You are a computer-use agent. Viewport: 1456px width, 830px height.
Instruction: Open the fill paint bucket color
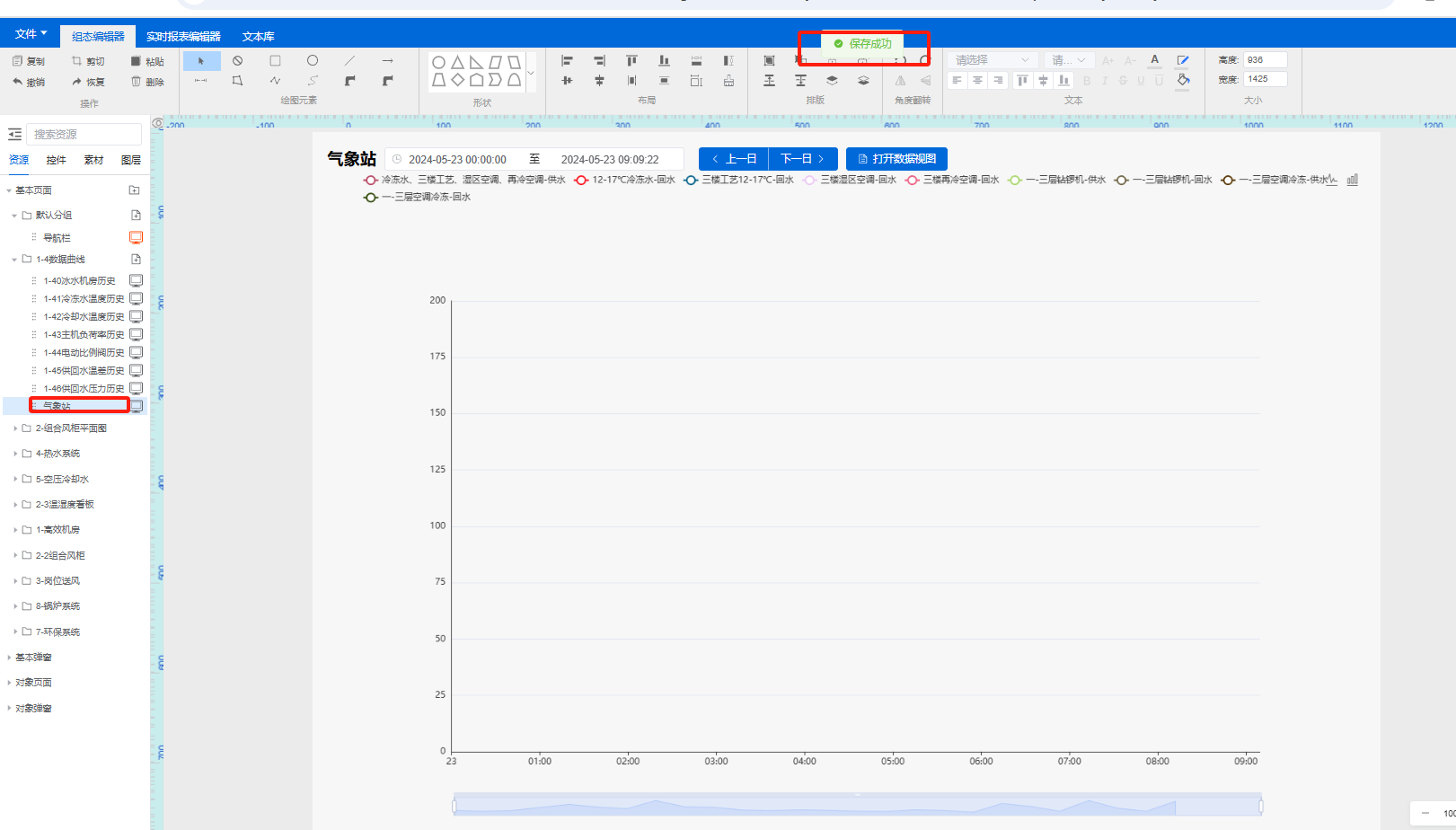pyautogui.click(x=1183, y=80)
